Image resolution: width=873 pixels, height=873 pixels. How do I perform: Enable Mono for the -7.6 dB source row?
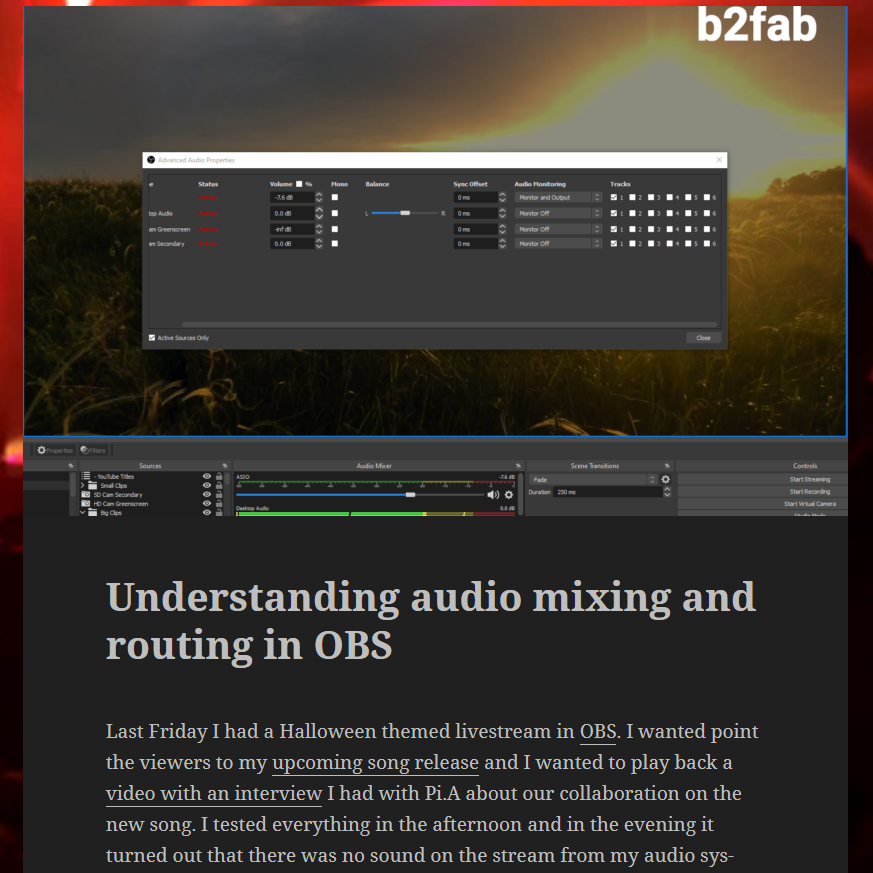[x=335, y=197]
